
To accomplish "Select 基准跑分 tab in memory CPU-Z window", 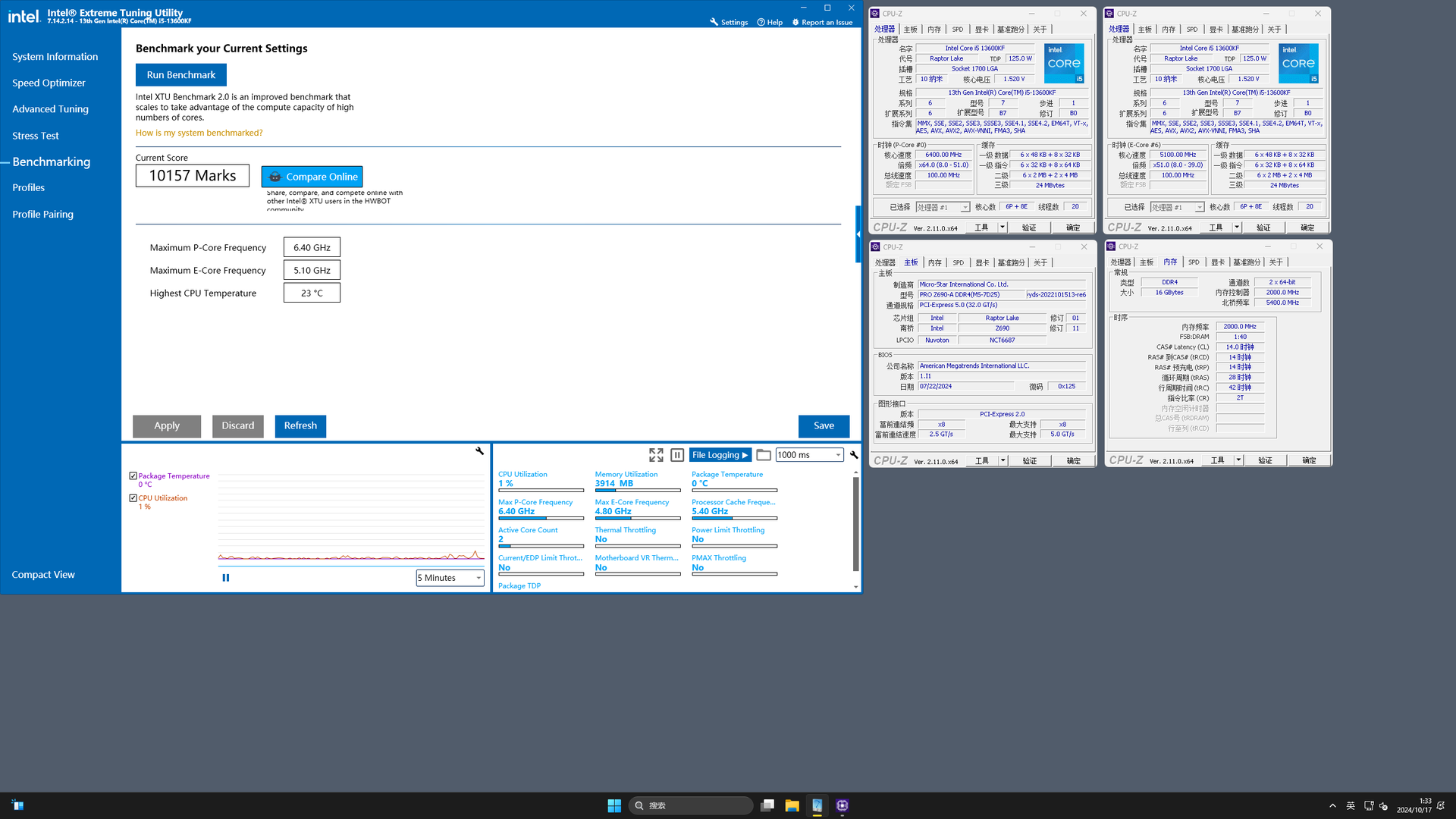I will pyautogui.click(x=1247, y=262).
